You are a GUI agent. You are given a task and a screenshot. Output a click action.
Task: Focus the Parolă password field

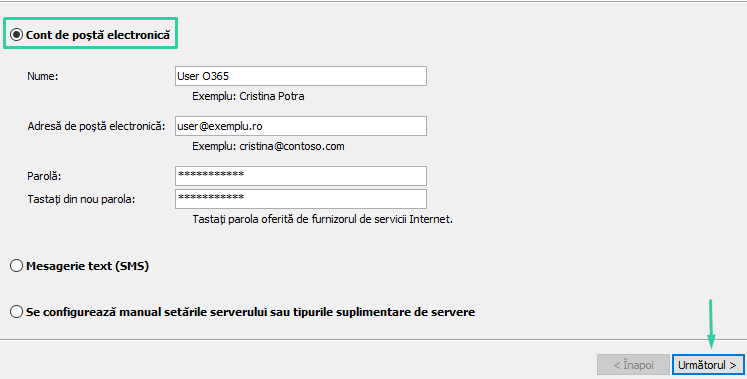pyautogui.click(x=301, y=176)
